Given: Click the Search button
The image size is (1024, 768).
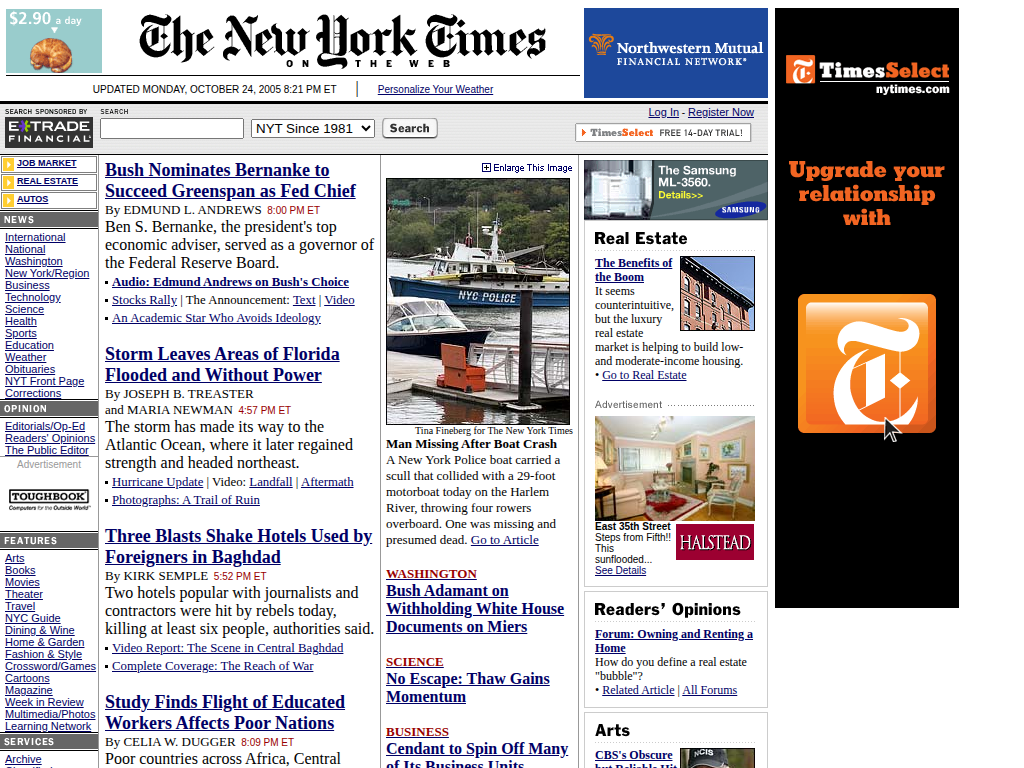Looking at the screenshot, I should pyautogui.click(x=409, y=128).
